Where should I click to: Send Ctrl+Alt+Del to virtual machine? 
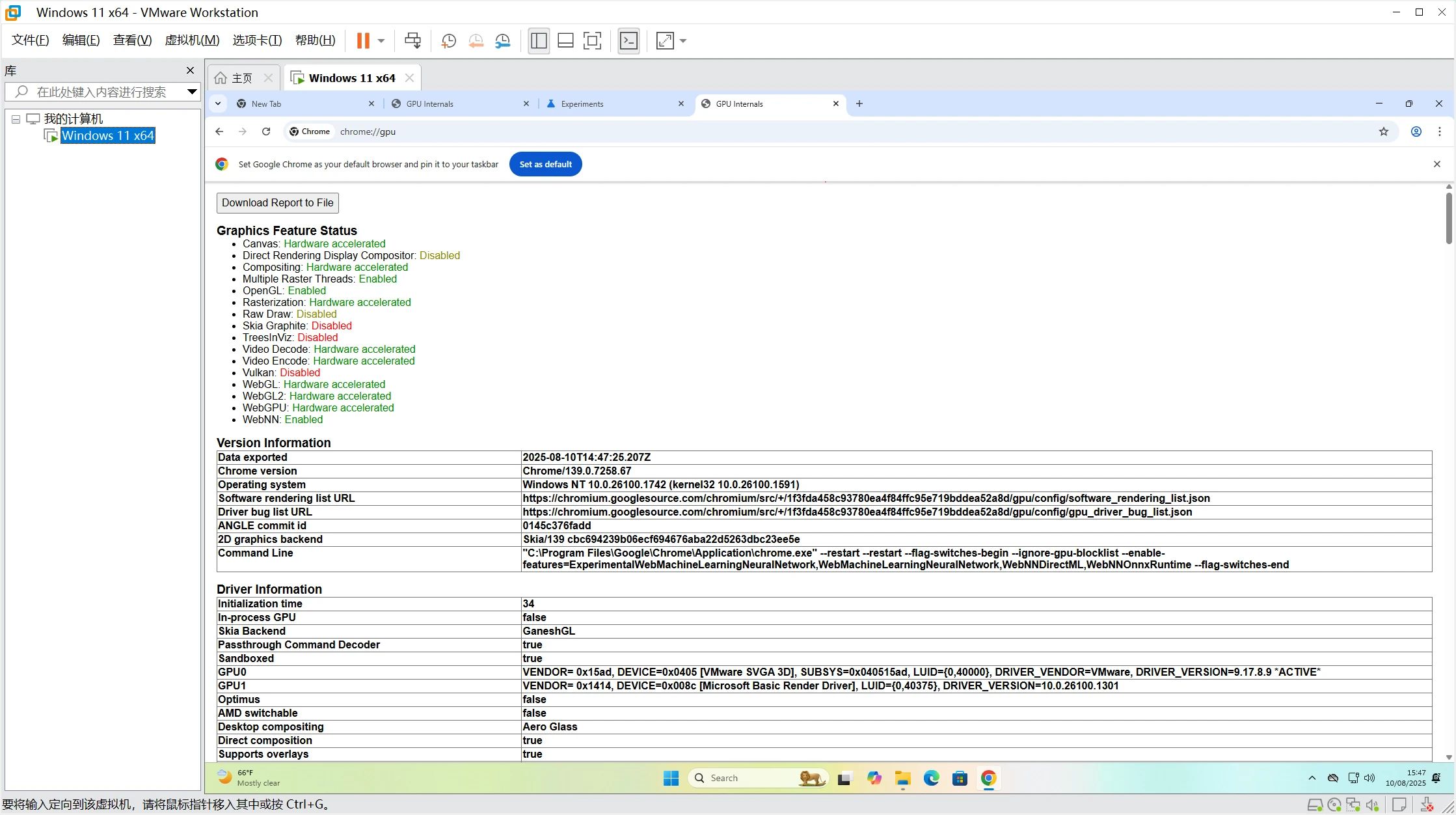coord(412,40)
